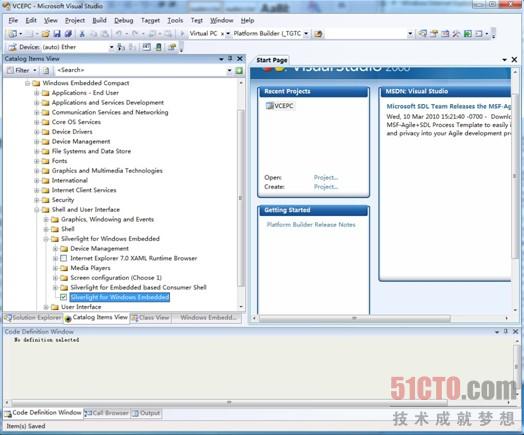Click the Attach Device toolbar icon
The width and height of the screenshot is (524, 435).
pos(121,47)
